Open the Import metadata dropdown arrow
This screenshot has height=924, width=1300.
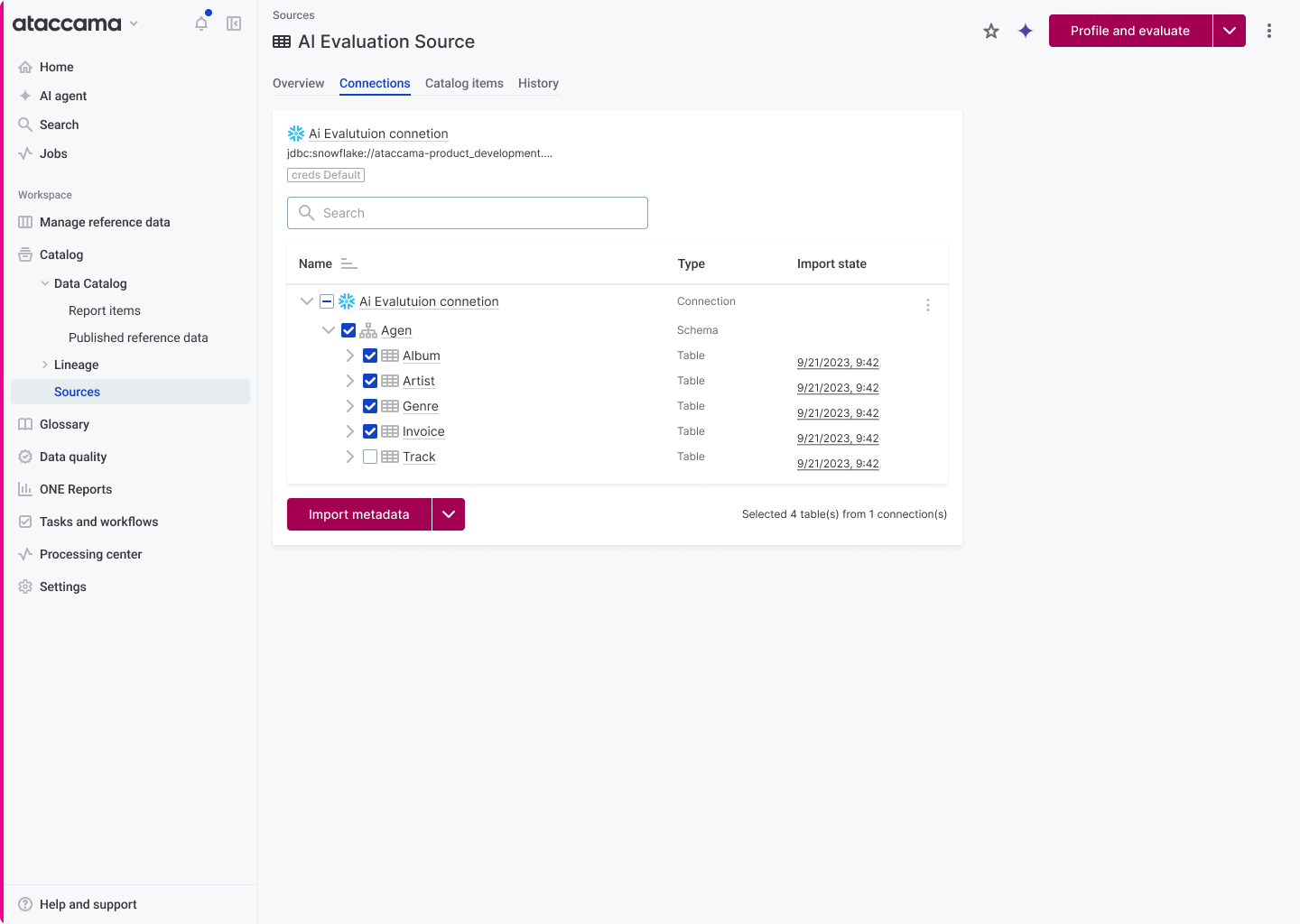tap(449, 514)
